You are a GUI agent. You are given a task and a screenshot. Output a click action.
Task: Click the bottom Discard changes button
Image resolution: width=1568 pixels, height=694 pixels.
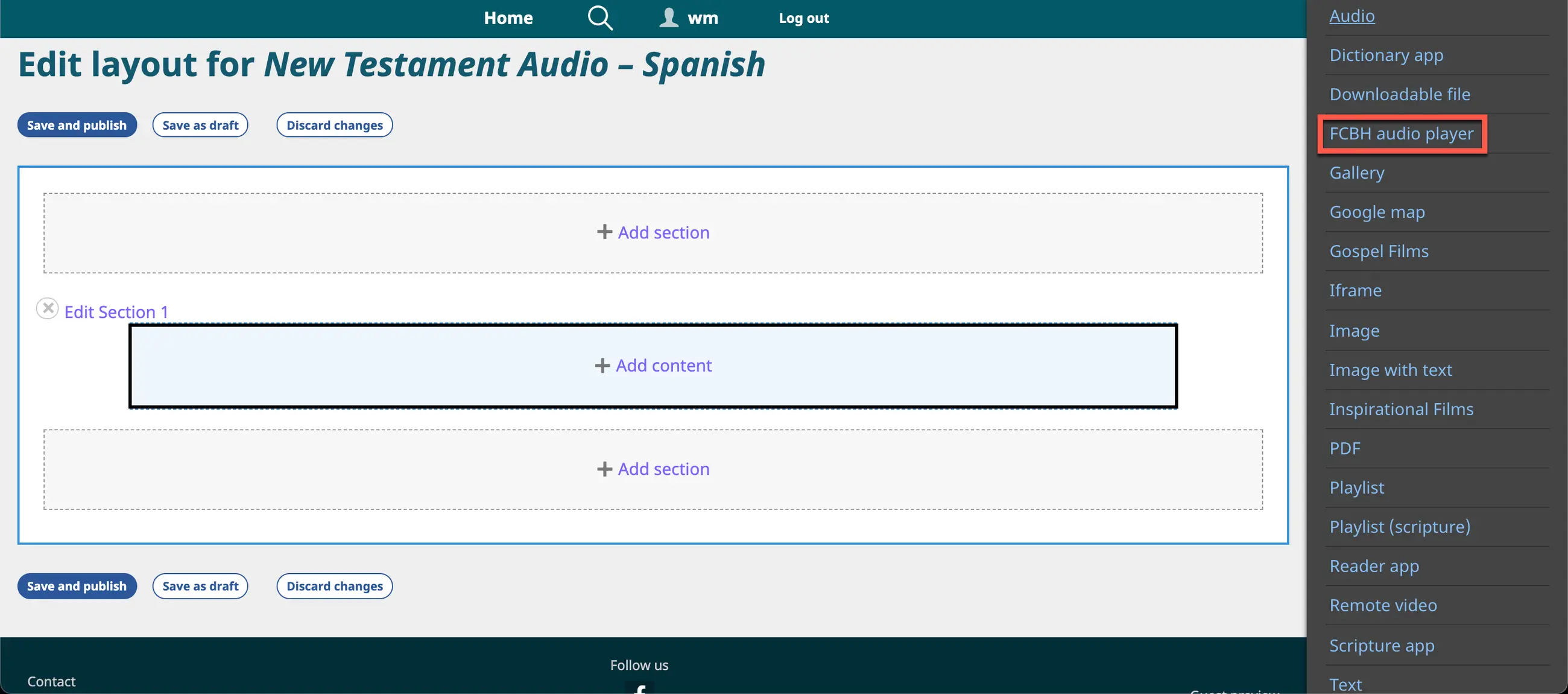click(334, 586)
